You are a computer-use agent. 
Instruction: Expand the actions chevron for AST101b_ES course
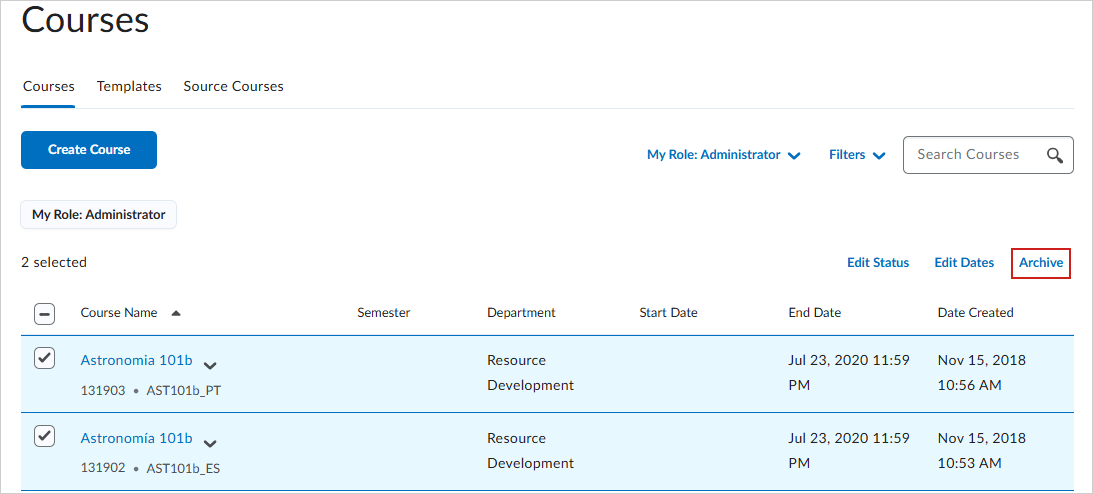tap(210, 442)
